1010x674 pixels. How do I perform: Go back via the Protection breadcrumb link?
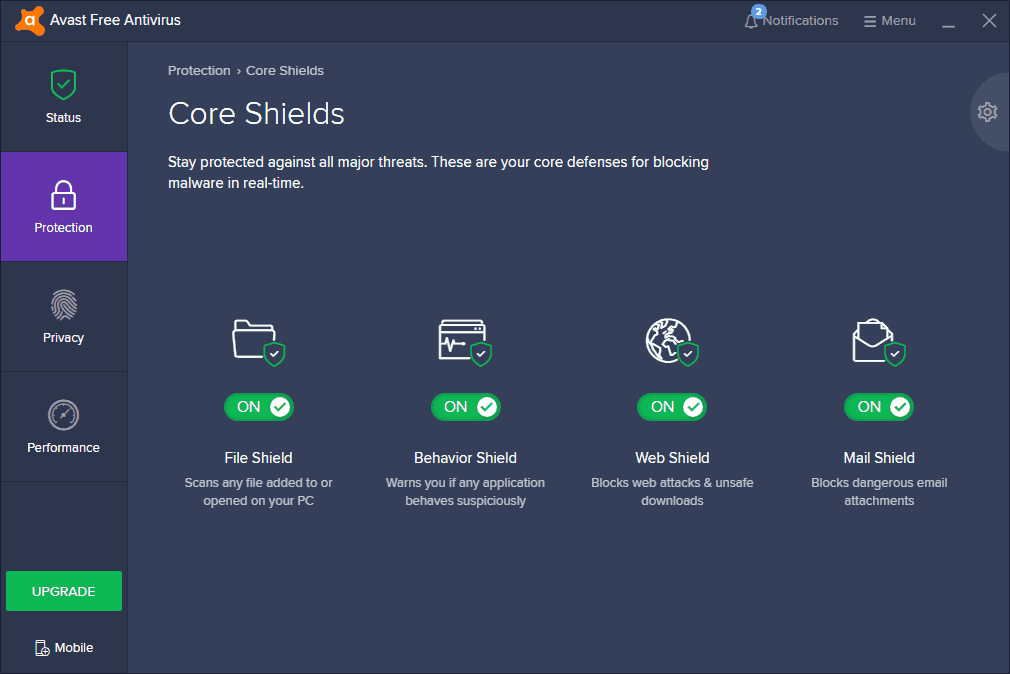[199, 70]
